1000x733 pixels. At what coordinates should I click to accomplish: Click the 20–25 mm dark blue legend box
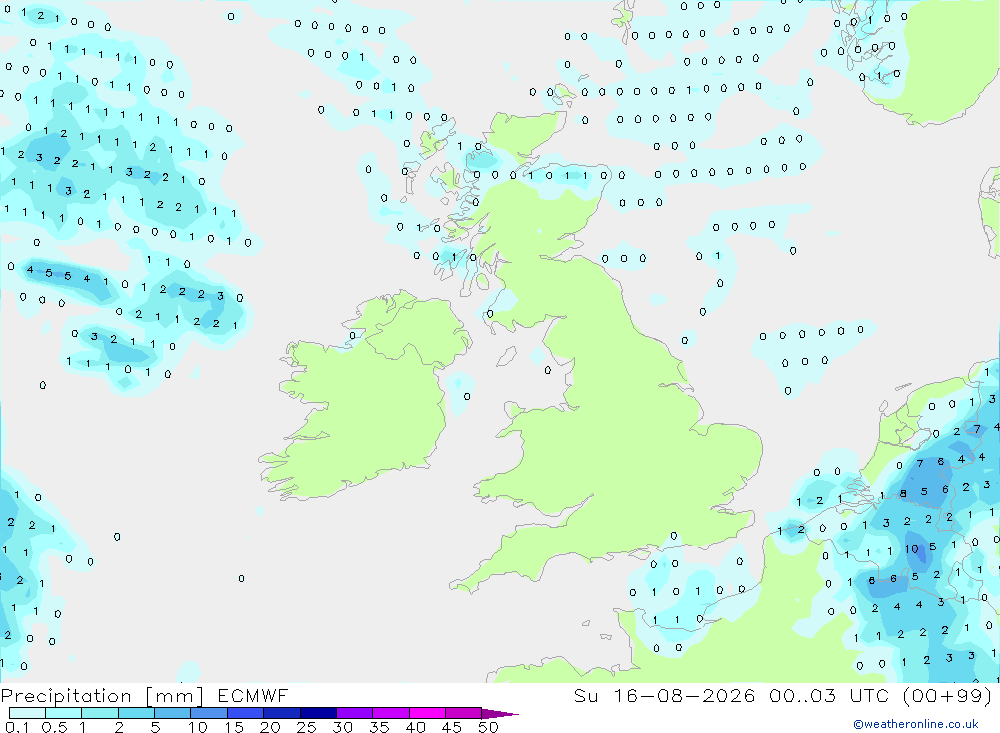(281, 713)
